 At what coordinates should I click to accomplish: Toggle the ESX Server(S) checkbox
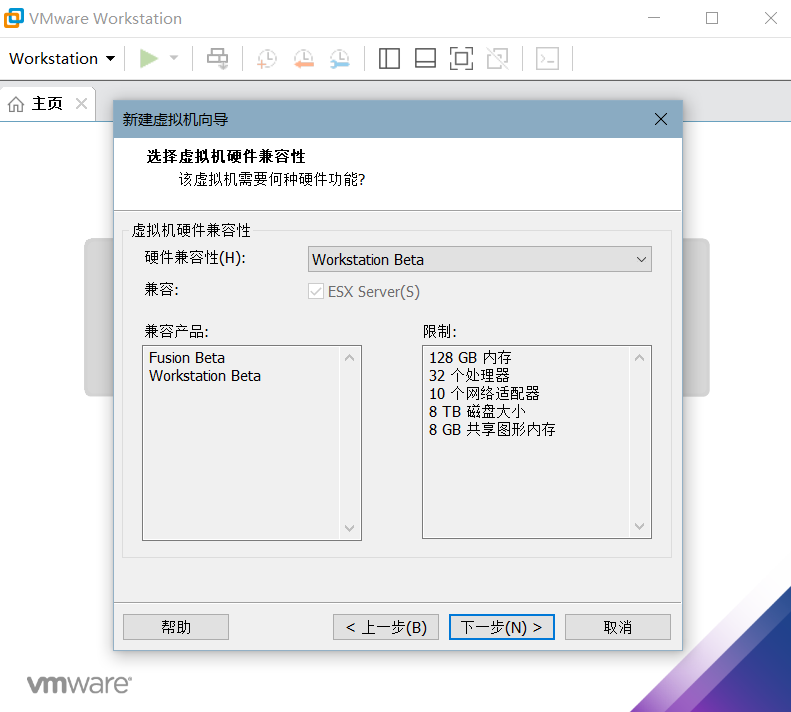[316, 291]
